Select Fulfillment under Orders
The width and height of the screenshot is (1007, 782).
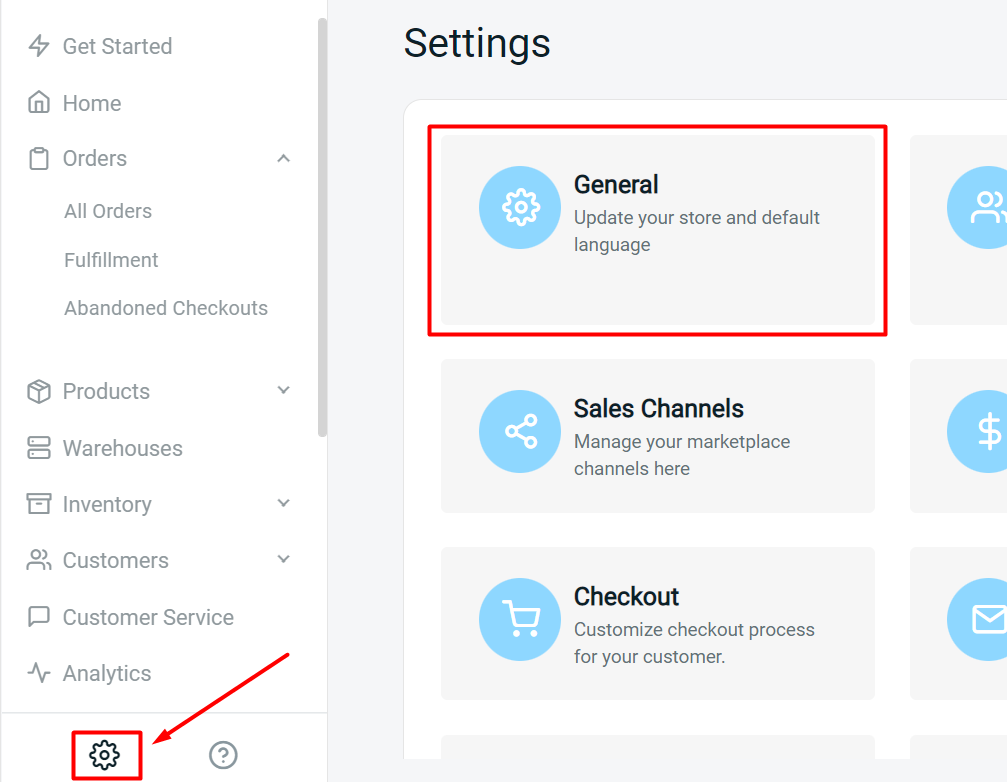point(111,260)
